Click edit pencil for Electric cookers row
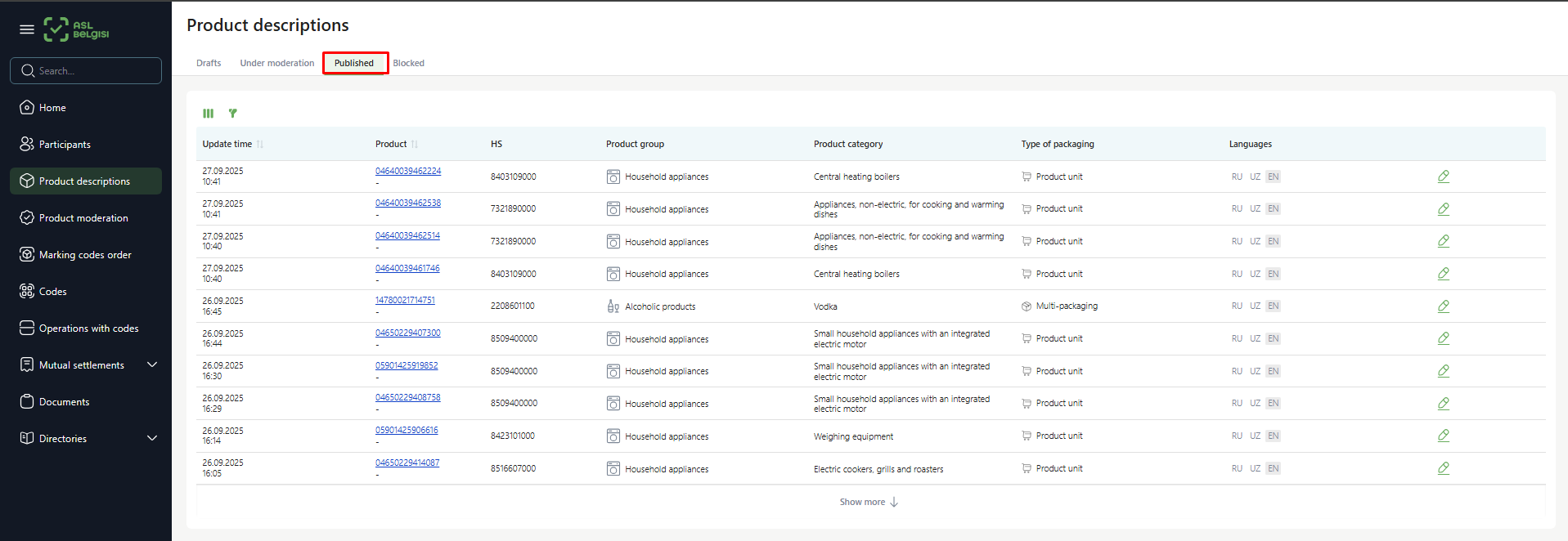Viewport: 1568px width, 541px height. [1443, 468]
